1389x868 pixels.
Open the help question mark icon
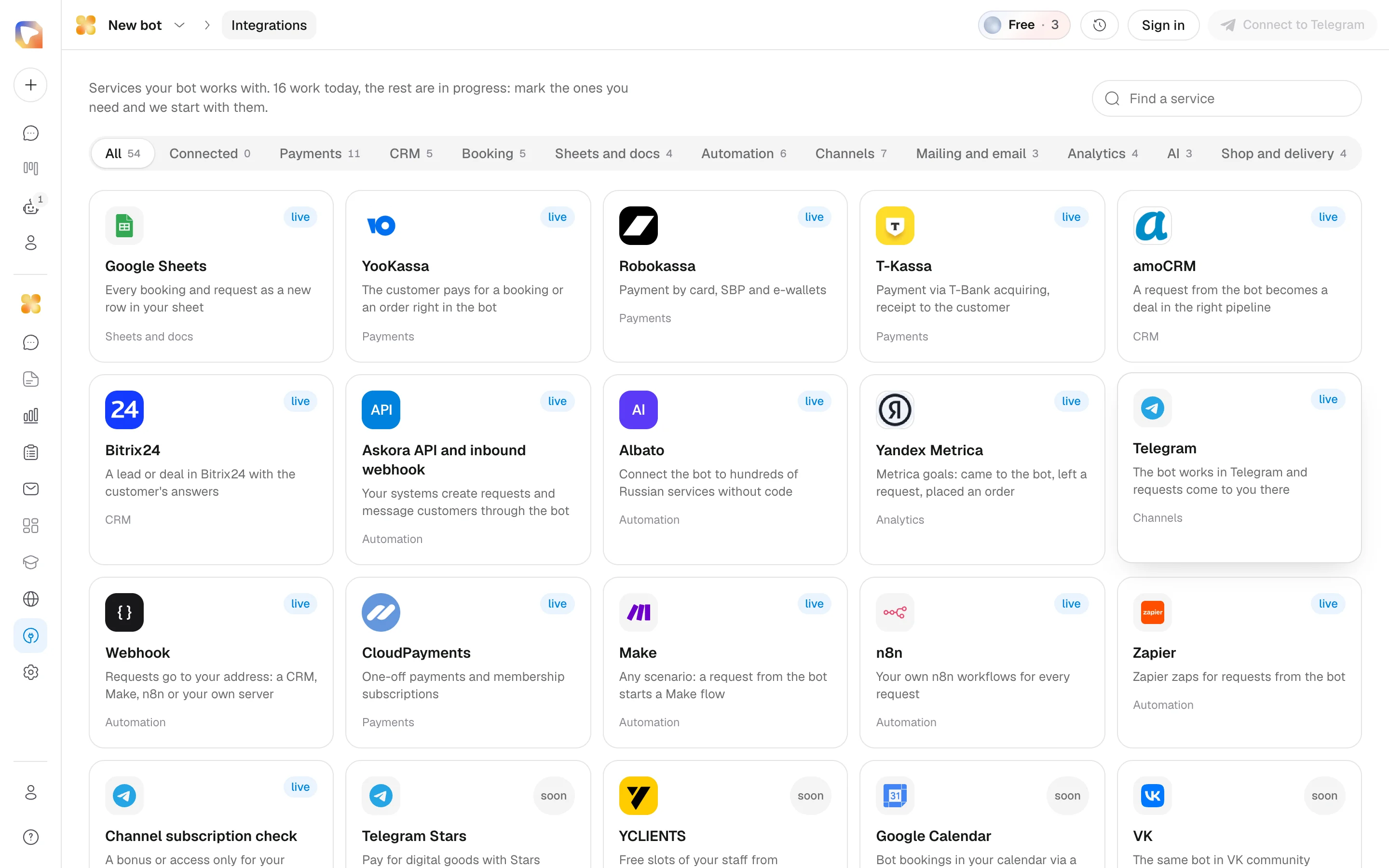[x=30, y=837]
